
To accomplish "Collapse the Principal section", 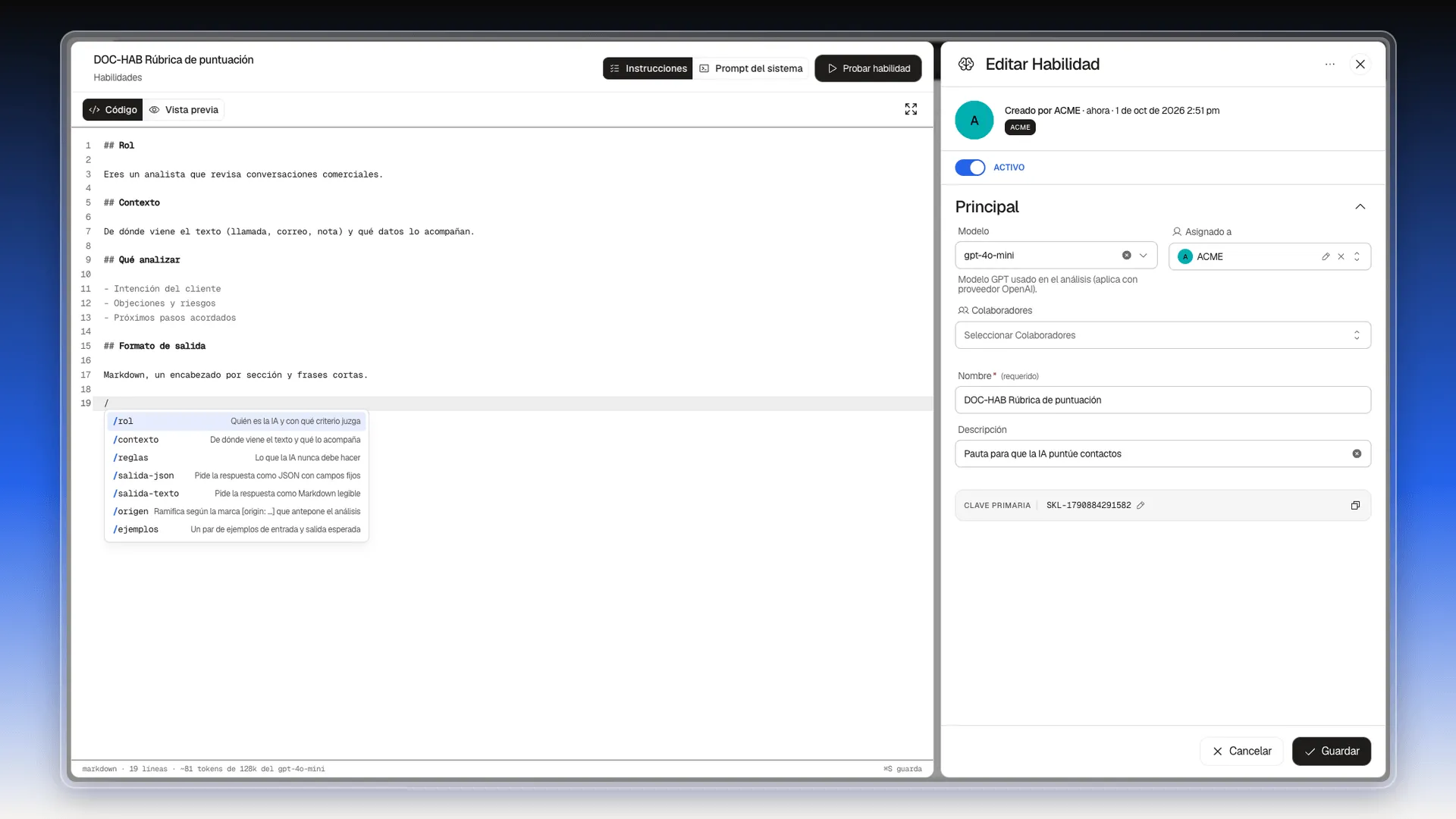I will click(1360, 206).
